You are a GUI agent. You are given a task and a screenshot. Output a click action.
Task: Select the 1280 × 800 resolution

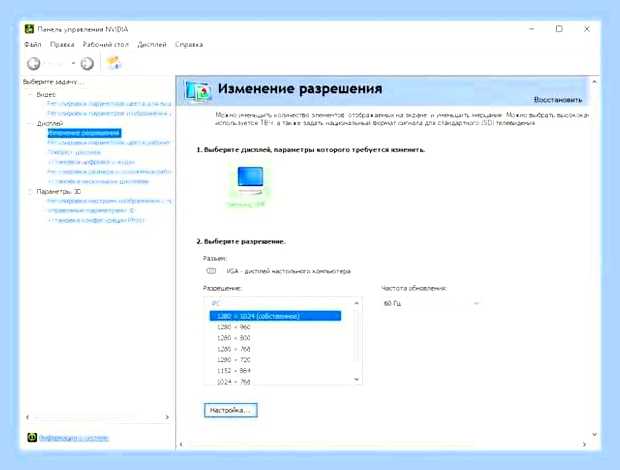(234, 338)
